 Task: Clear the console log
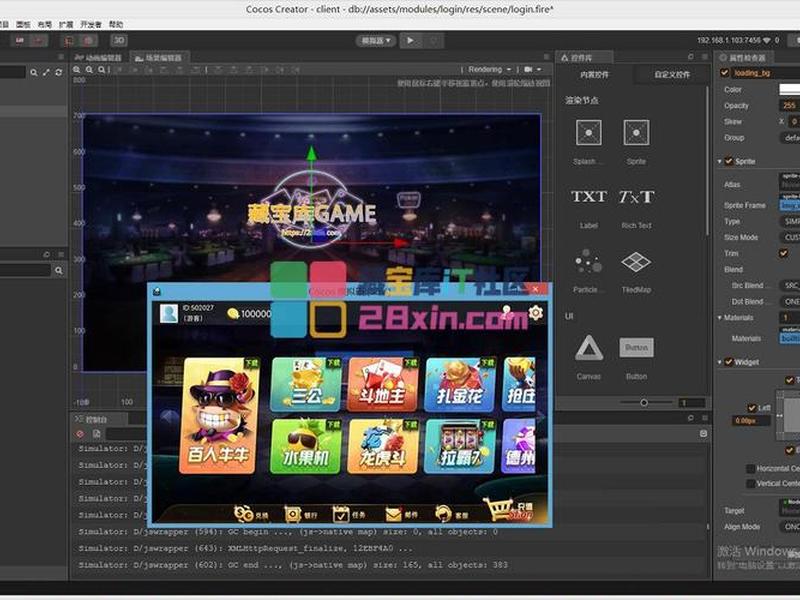point(80,434)
